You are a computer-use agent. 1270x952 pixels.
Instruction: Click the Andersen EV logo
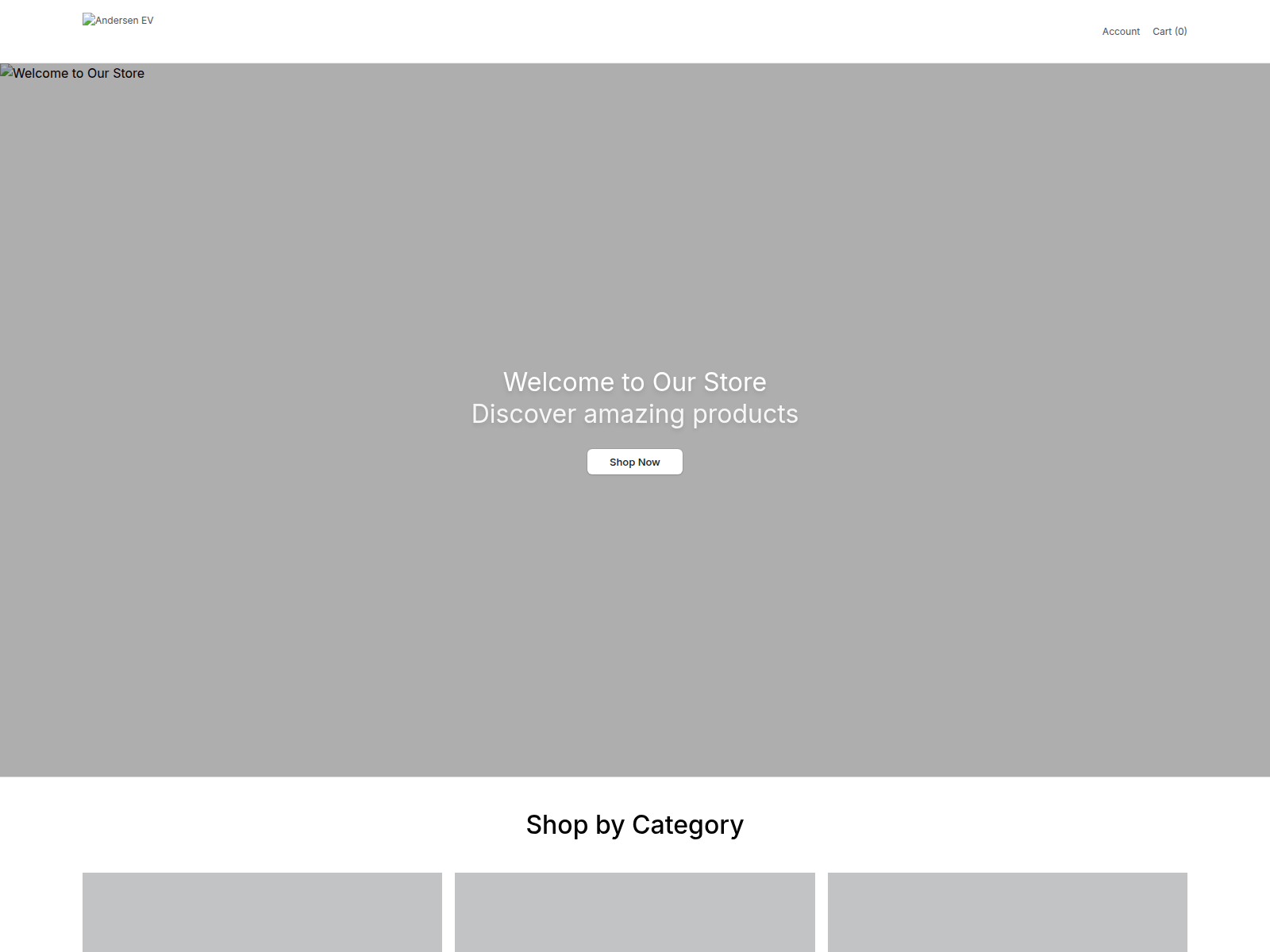118,21
